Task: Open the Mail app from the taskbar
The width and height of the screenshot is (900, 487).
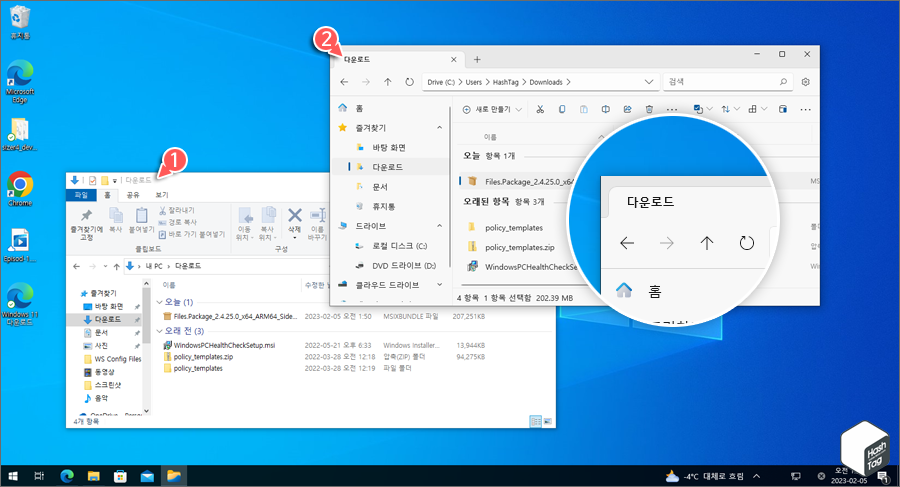Action: click(x=147, y=476)
